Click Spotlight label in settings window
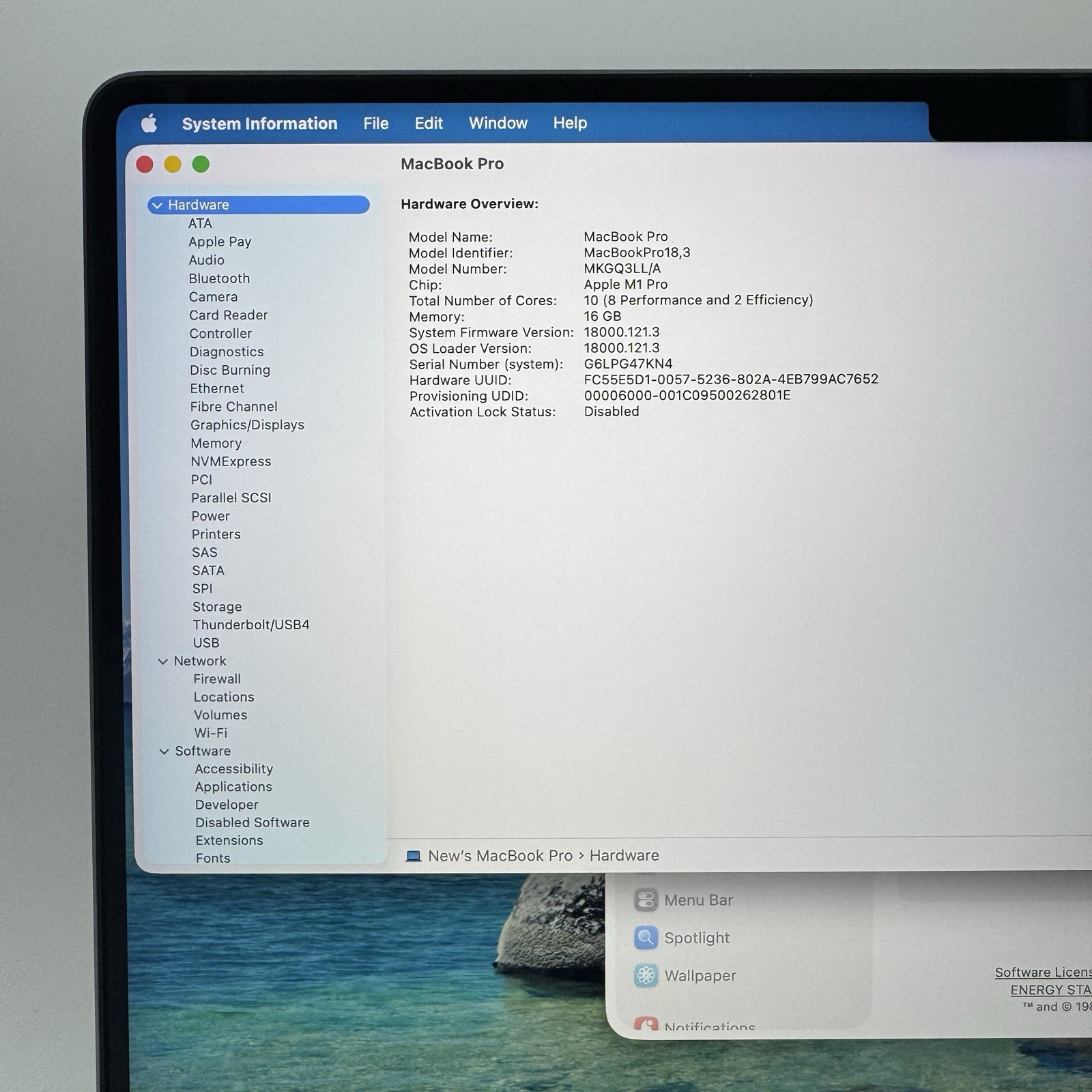1092x1092 pixels. (697, 938)
